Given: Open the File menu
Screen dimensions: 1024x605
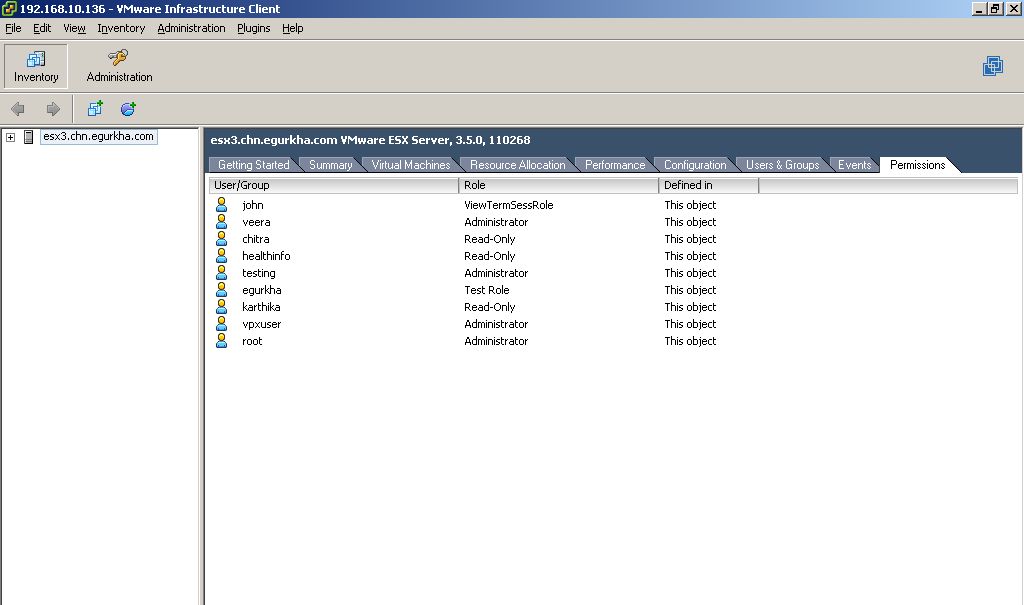Looking at the screenshot, I should point(13,28).
